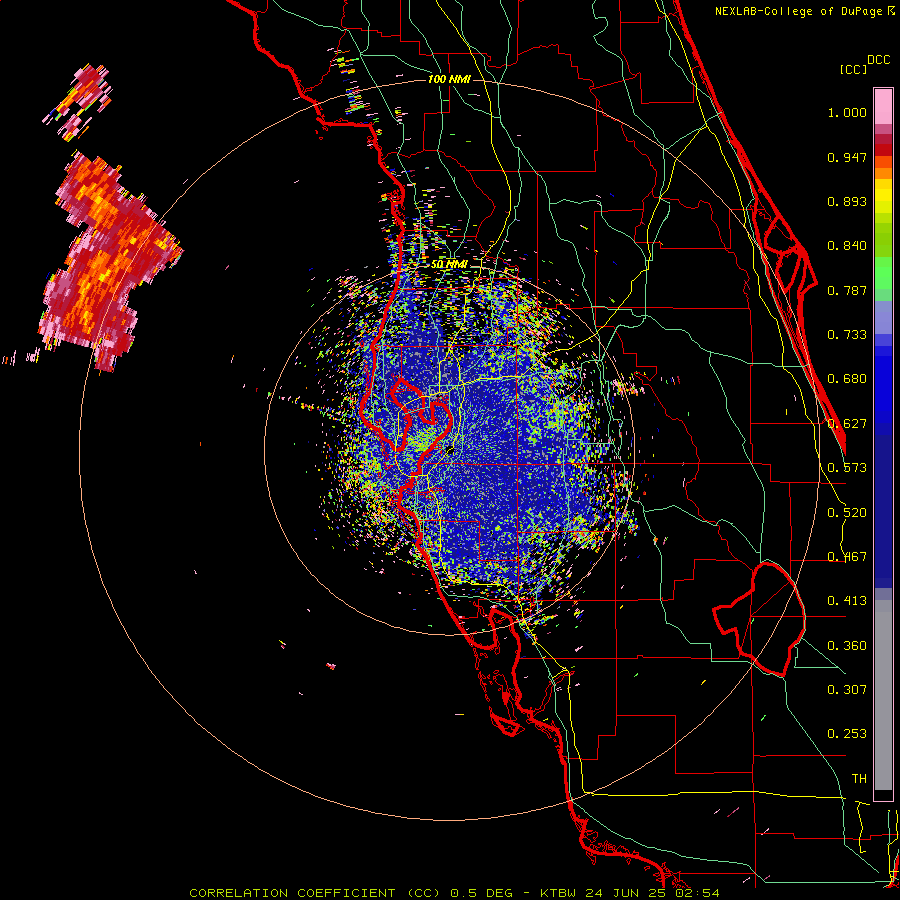
Task: Click the 0.787 color scale value
Action: coord(847,290)
